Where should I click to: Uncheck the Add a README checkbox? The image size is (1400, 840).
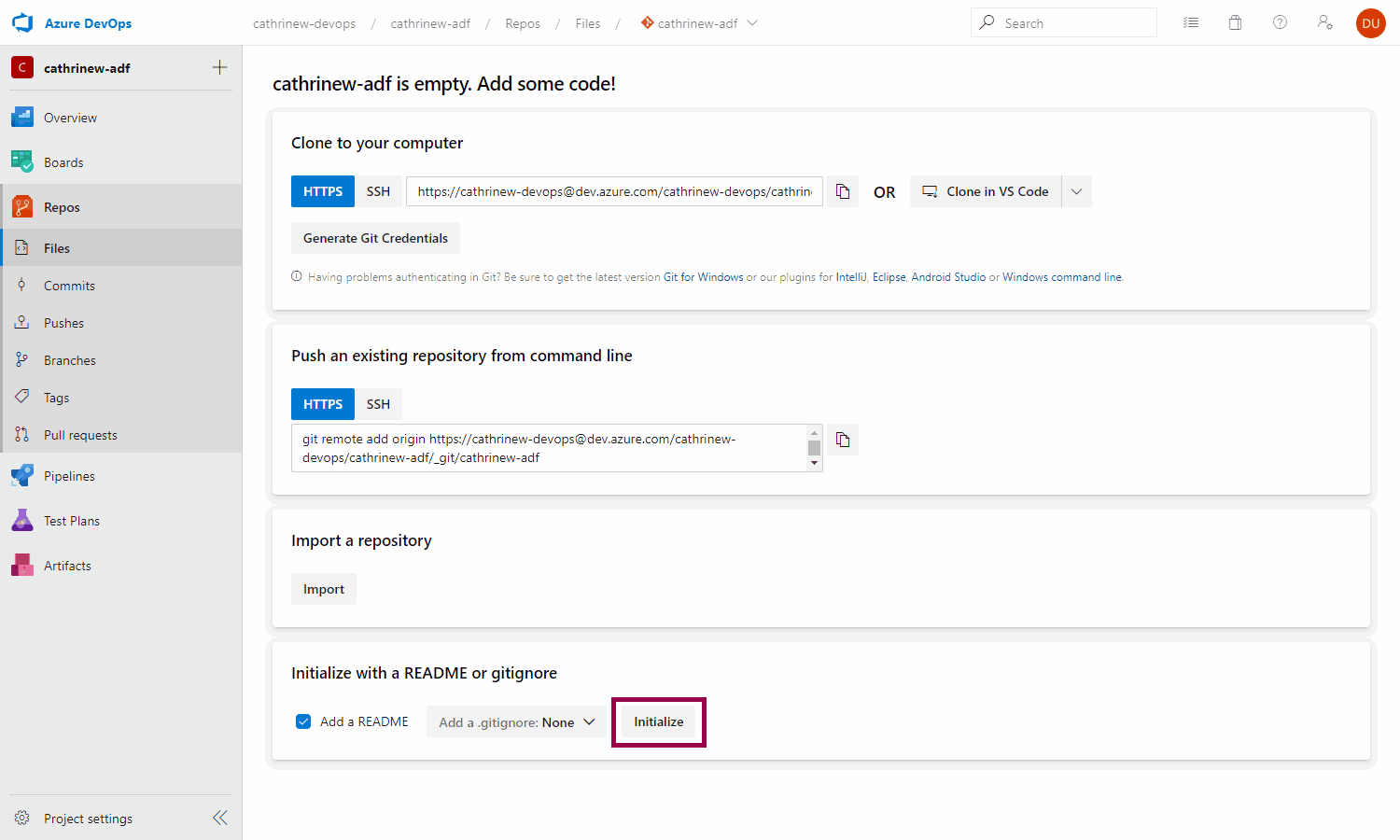(x=303, y=721)
